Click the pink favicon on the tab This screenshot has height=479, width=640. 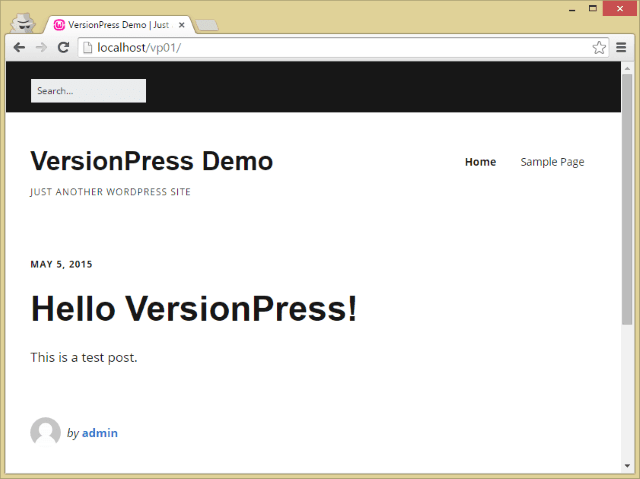point(59,25)
